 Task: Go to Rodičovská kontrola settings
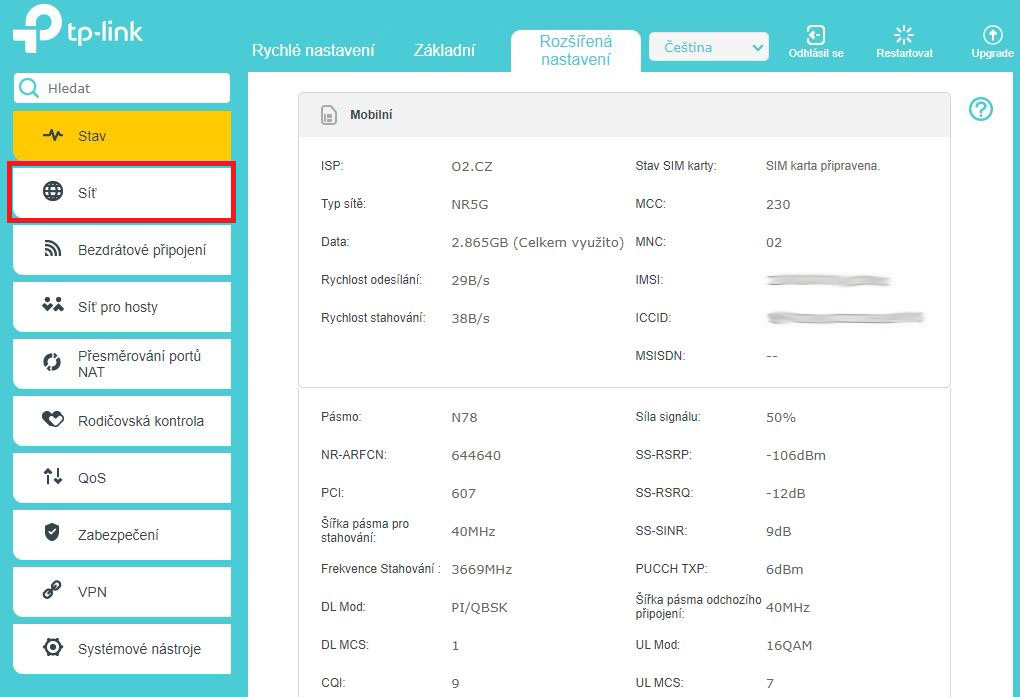coord(122,421)
